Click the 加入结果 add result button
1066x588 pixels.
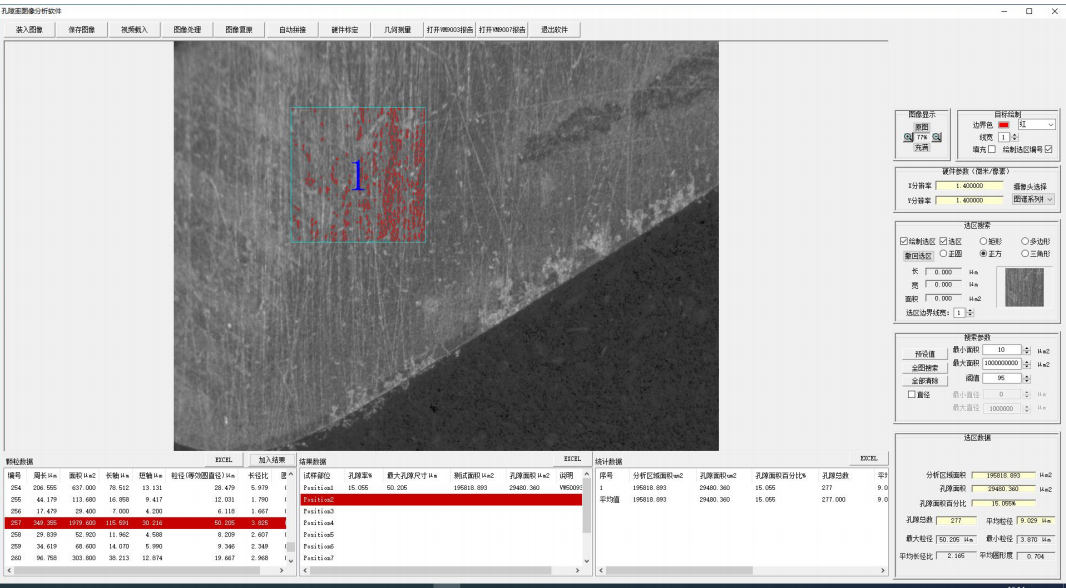pos(272,459)
